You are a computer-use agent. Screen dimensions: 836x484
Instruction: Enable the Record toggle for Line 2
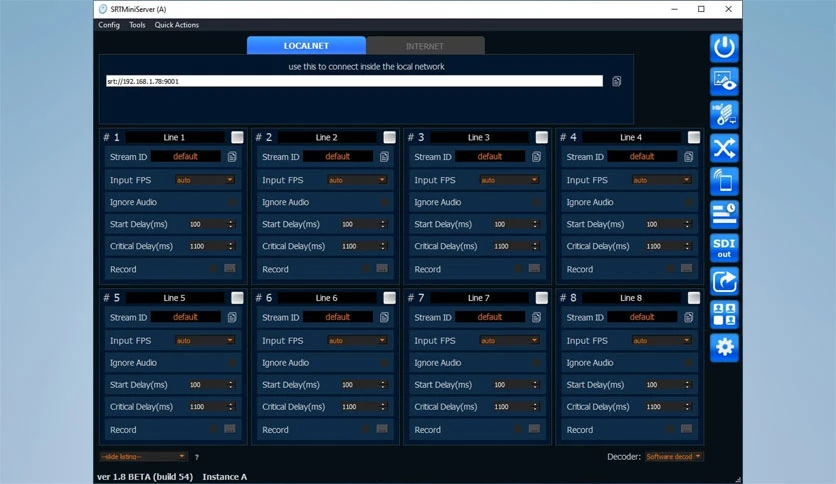coord(366,269)
